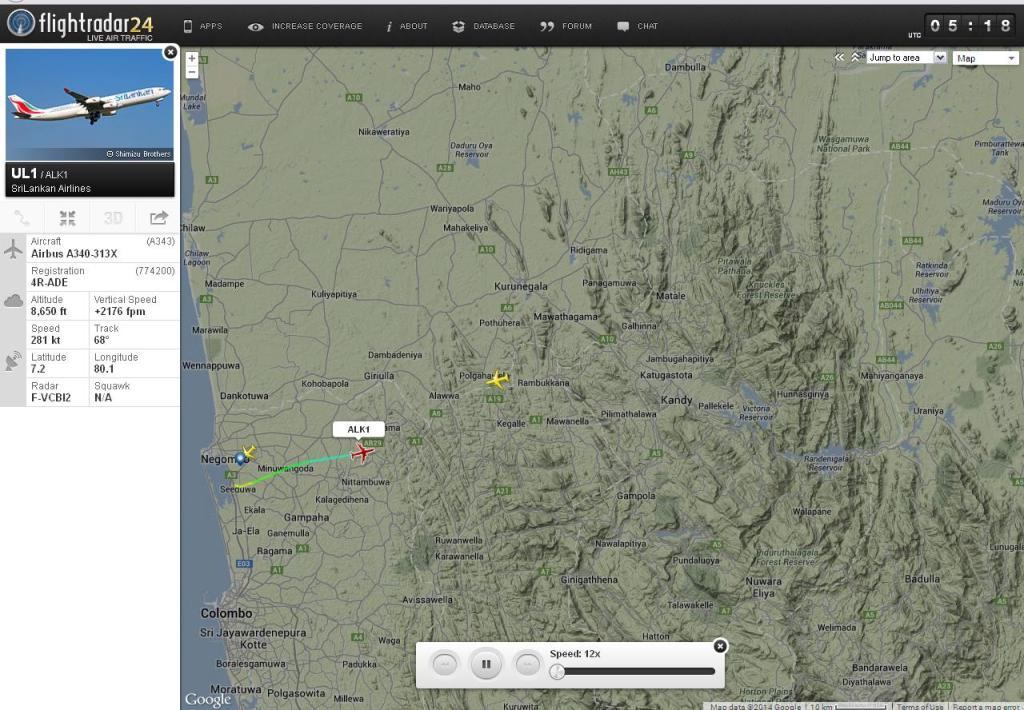Click the Increase Coverage link
The width and height of the screenshot is (1024, 710).
point(305,26)
